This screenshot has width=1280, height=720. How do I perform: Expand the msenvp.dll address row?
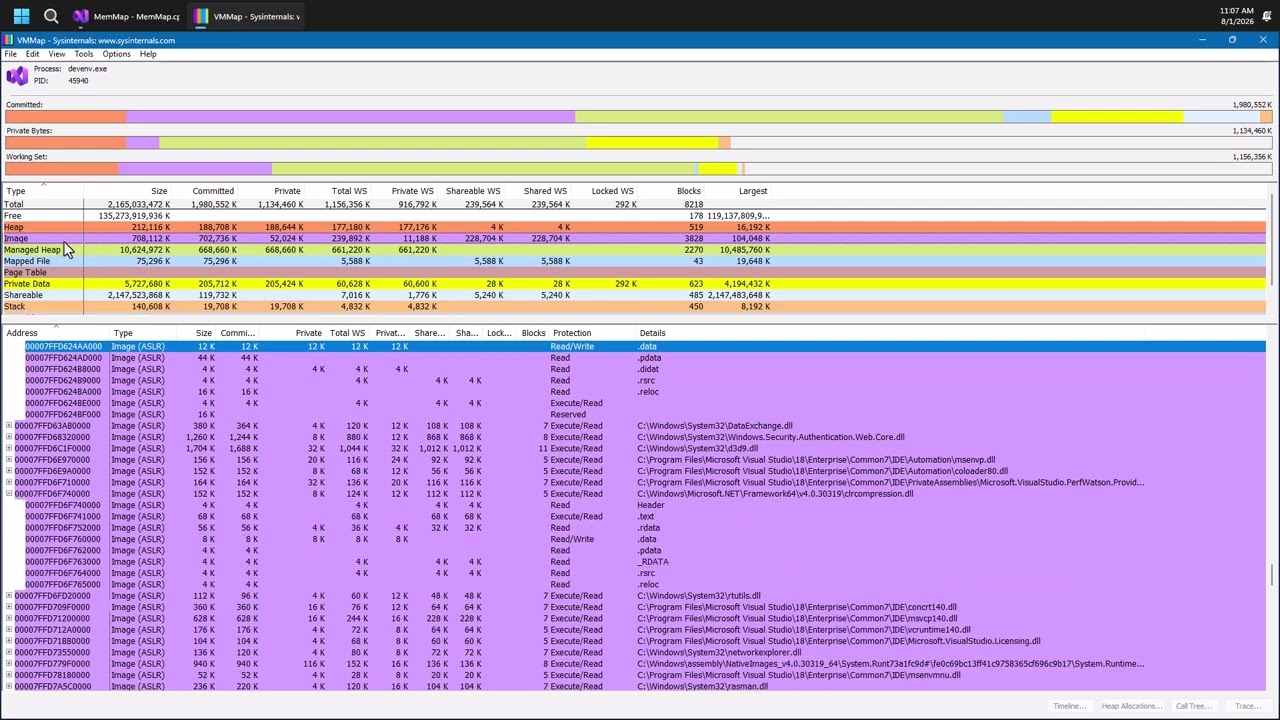click(x=9, y=460)
